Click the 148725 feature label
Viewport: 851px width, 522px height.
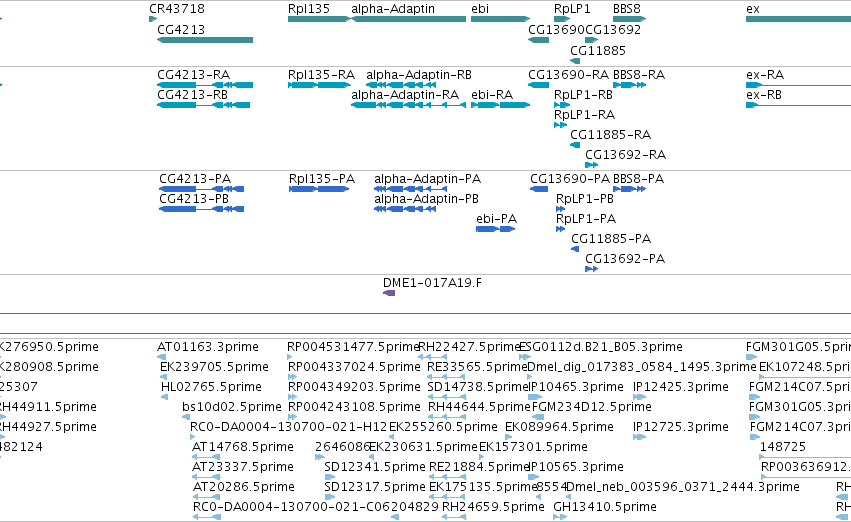click(782, 447)
